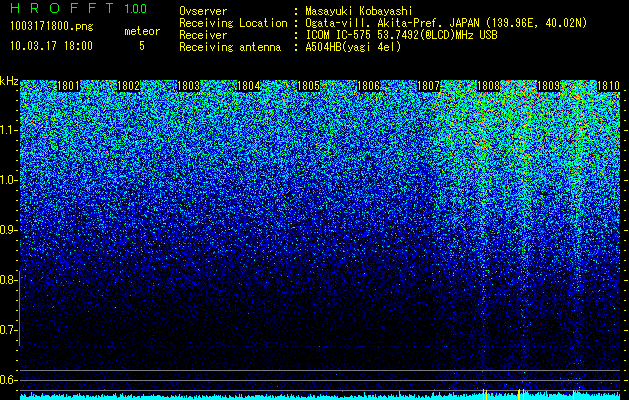The height and width of the screenshot is (400, 629).
Task: Click the 1.1 frequency axis label
Action: [x=9, y=130]
